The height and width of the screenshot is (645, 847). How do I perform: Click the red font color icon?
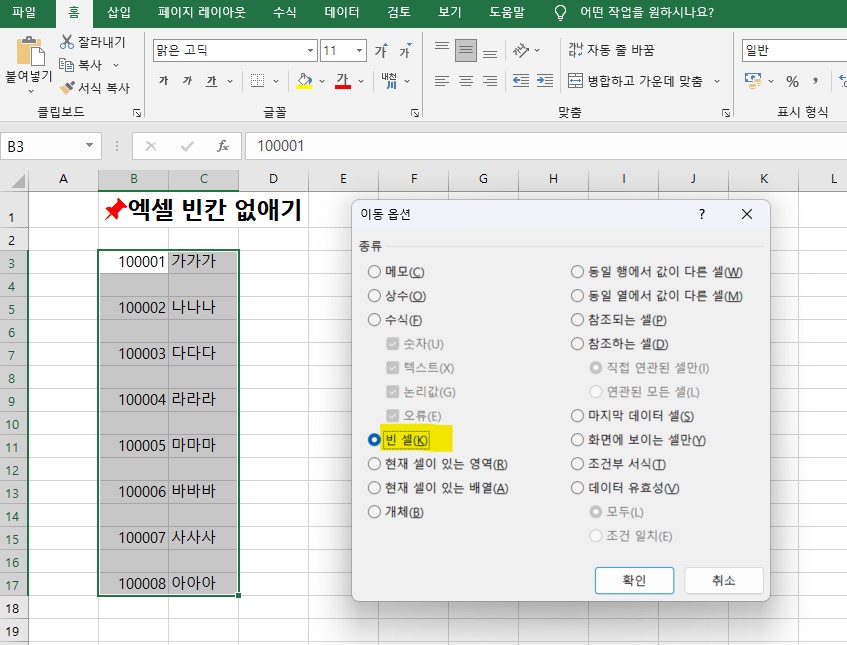[342, 81]
